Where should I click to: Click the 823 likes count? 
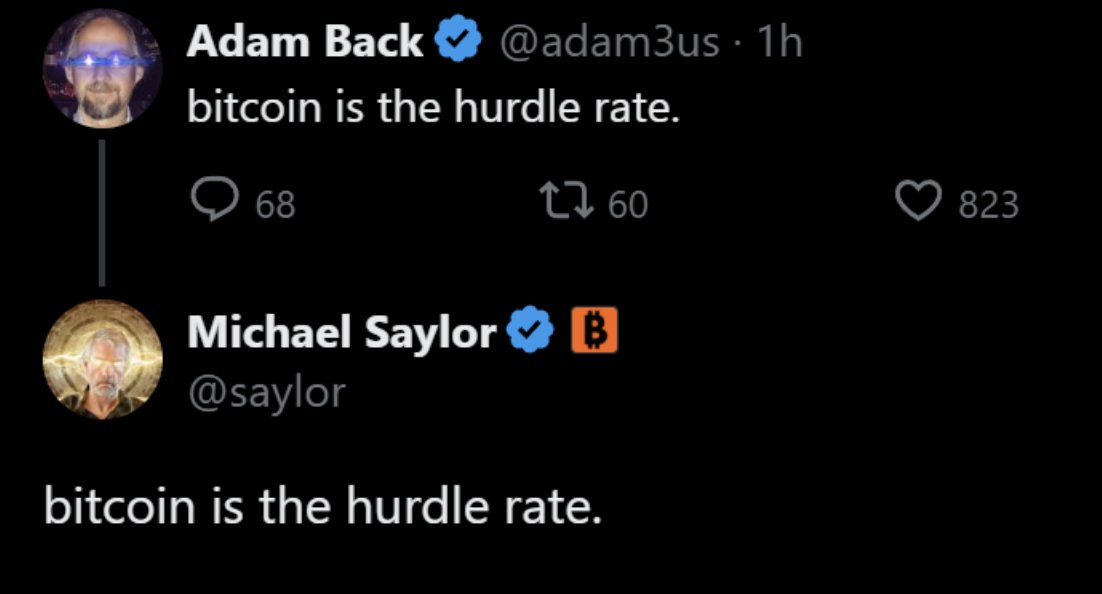click(989, 205)
